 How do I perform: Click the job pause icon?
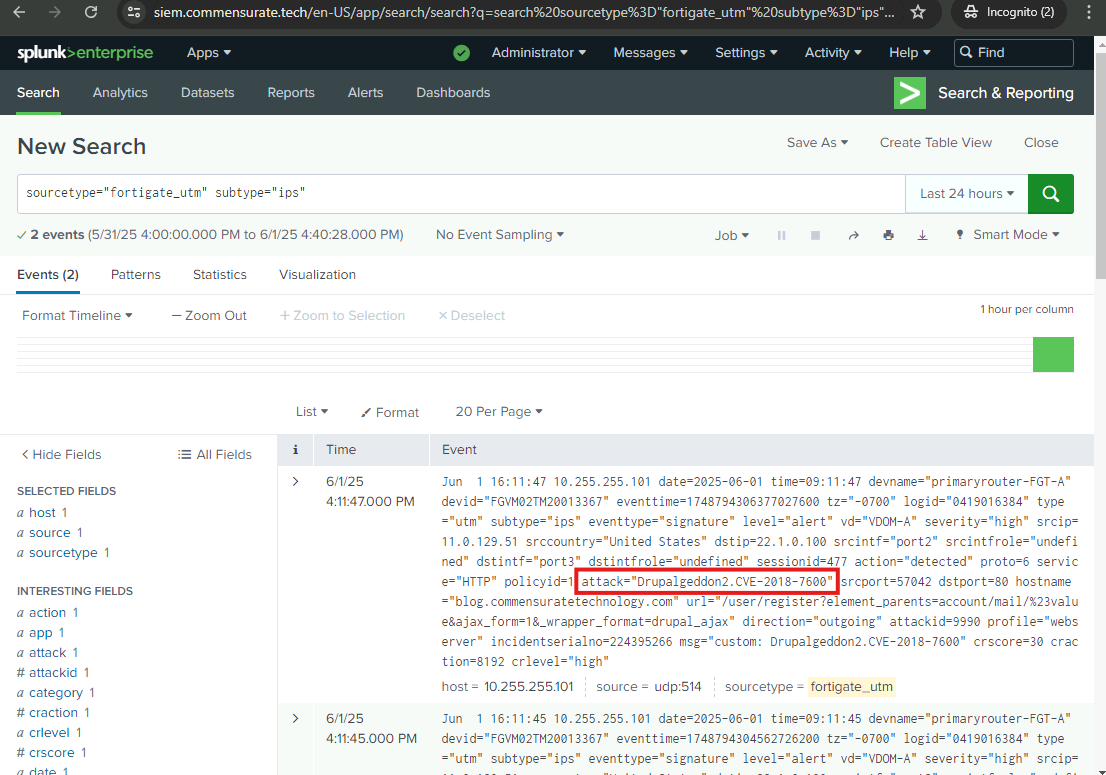(x=782, y=235)
